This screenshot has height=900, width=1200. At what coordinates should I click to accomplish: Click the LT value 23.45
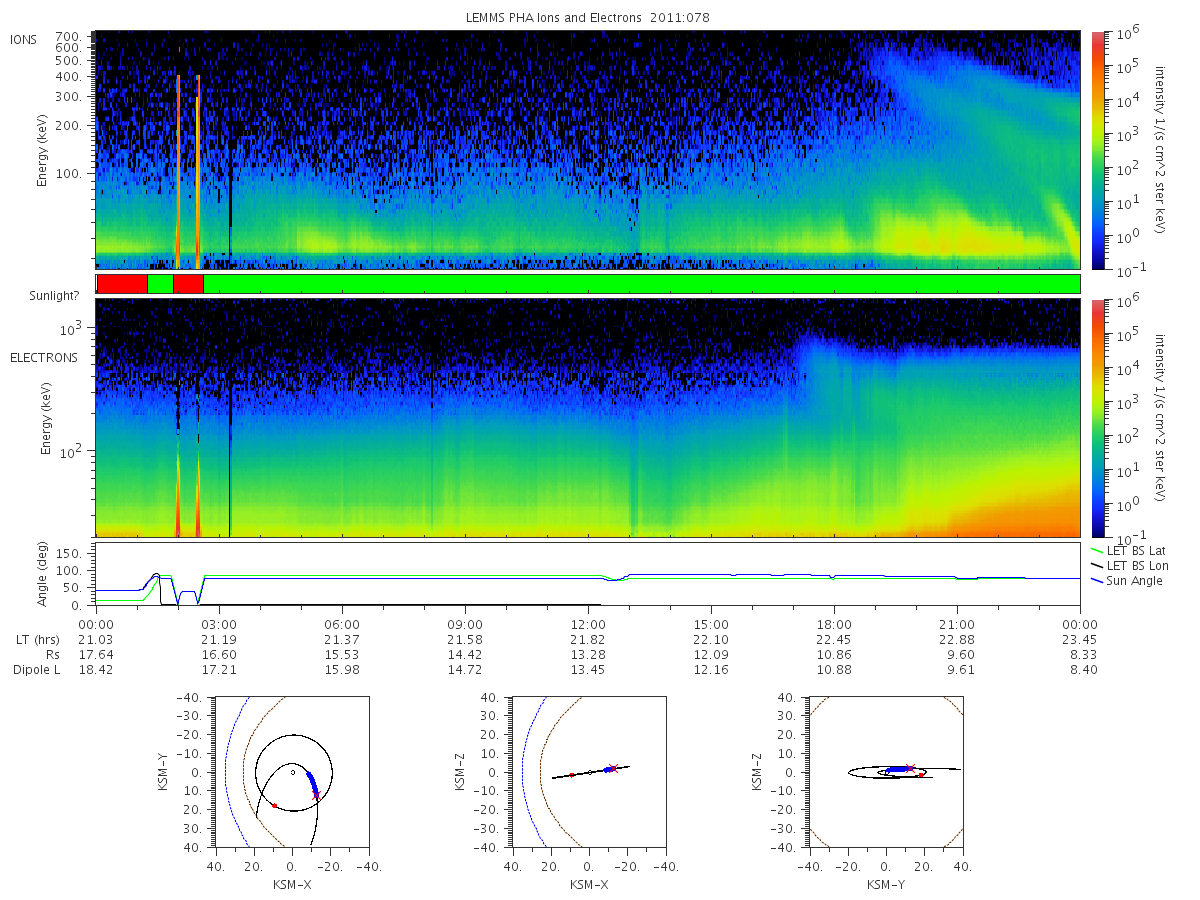(x=1080, y=639)
